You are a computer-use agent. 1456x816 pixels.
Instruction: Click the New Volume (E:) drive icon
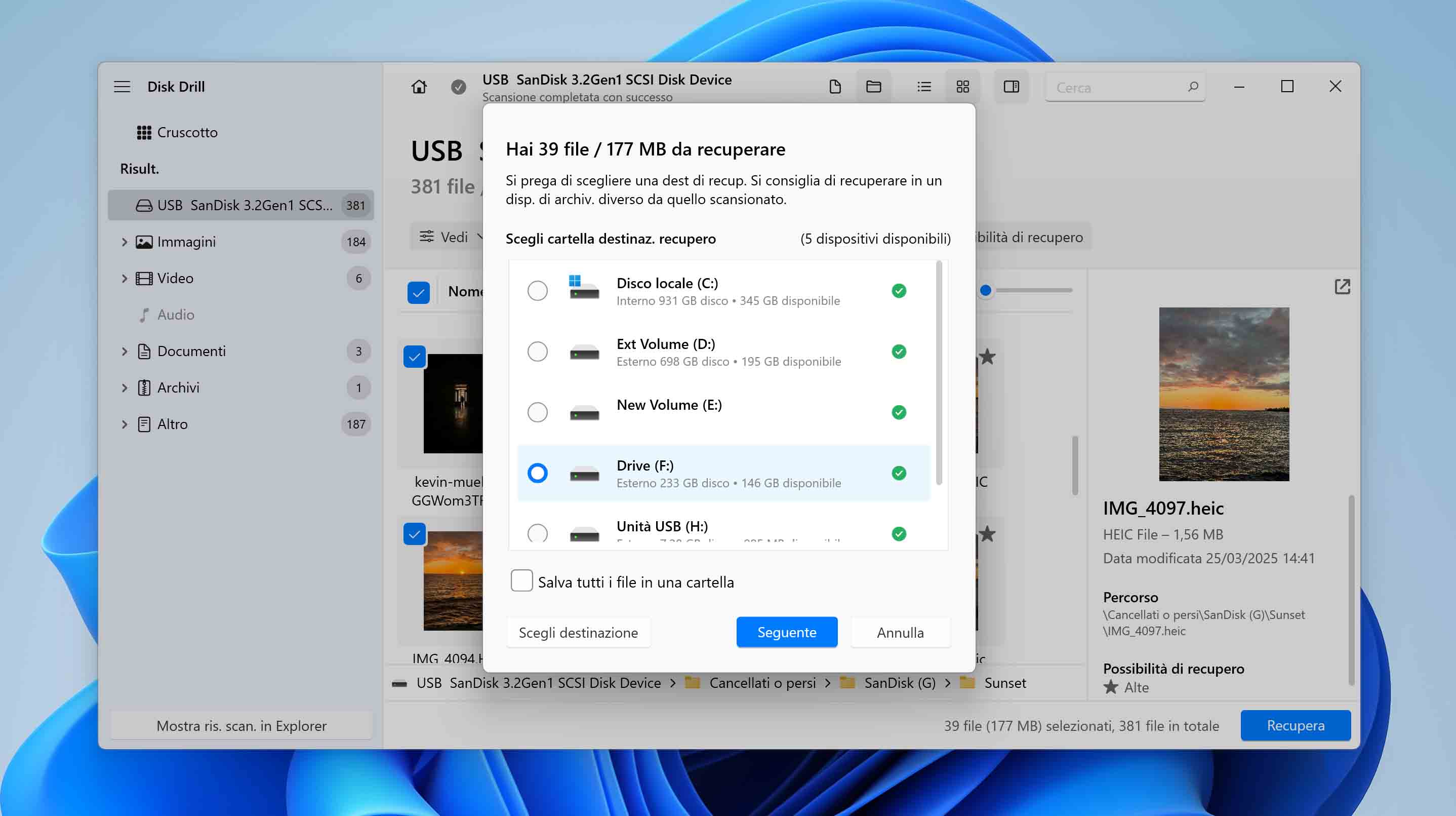tap(584, 412)
